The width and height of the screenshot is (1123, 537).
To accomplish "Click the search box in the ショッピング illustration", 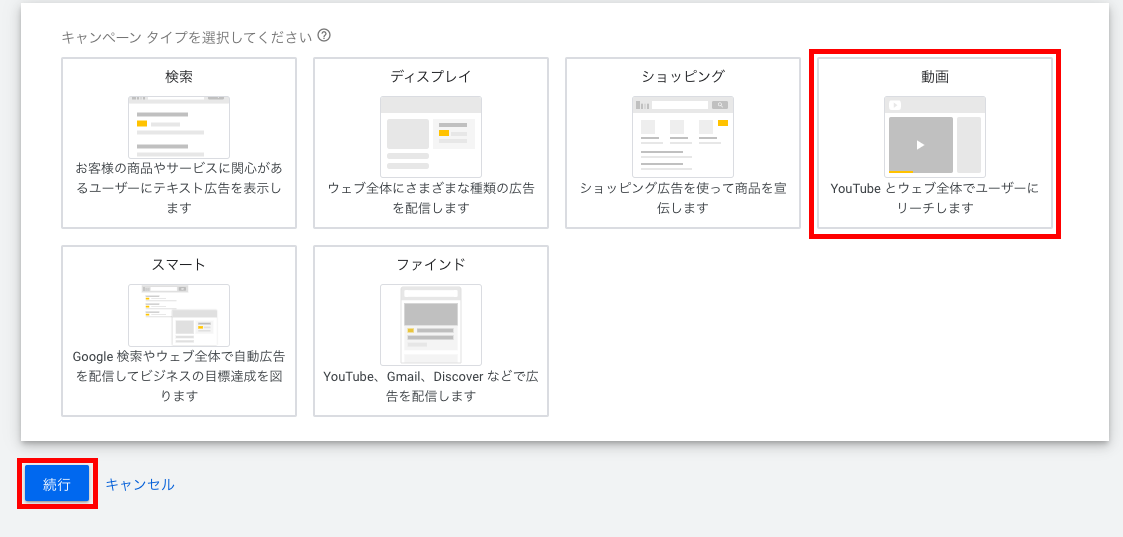I will [680, 105].
